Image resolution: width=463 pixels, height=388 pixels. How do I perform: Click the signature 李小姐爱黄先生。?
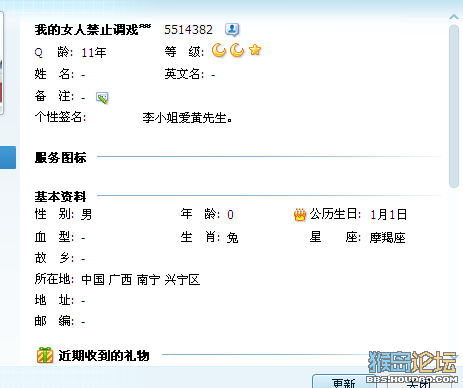pyautogui.click(x=187, y=118)
